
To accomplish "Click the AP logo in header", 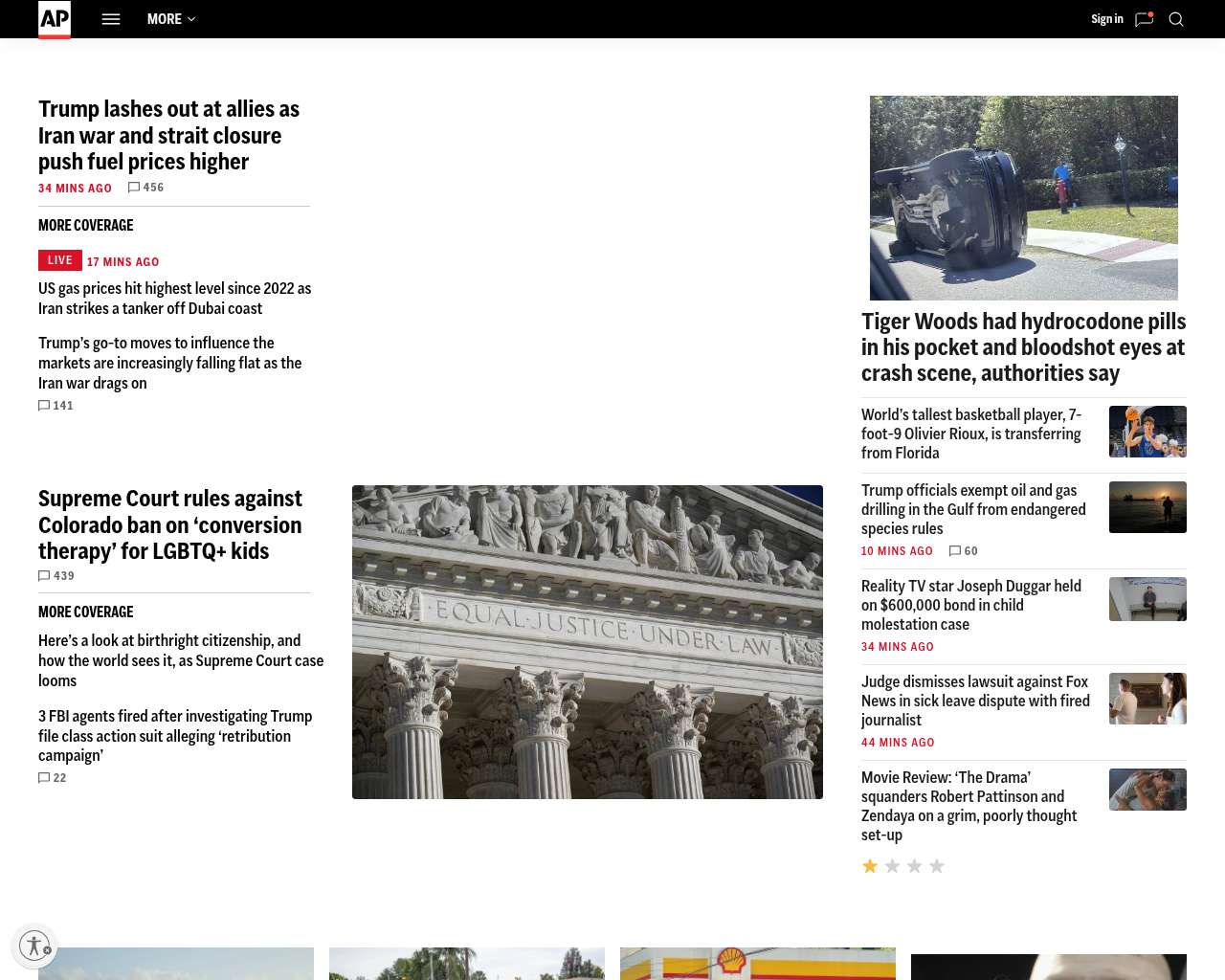I will coord(55,19).
